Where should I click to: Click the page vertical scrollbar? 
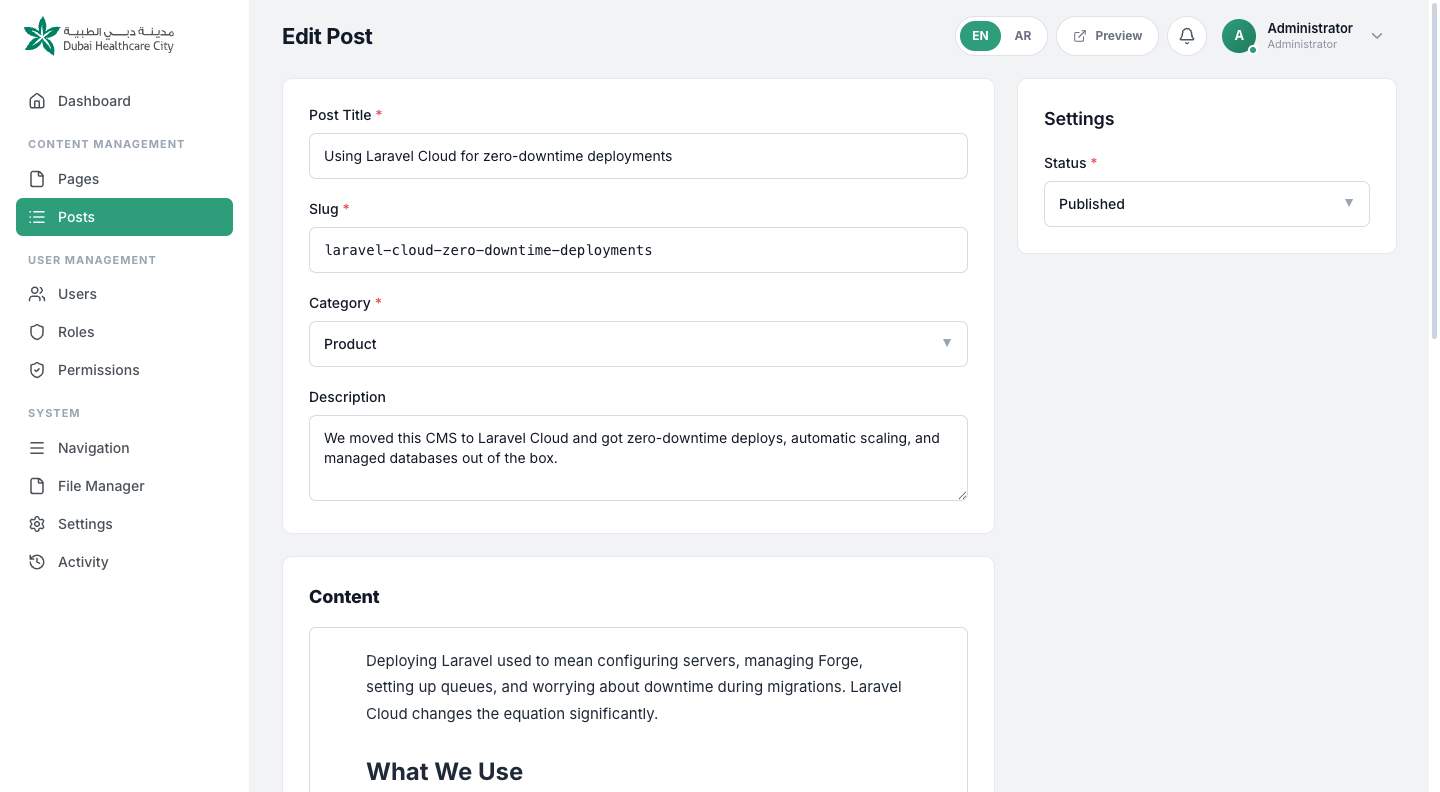(x=1434, y=170)
